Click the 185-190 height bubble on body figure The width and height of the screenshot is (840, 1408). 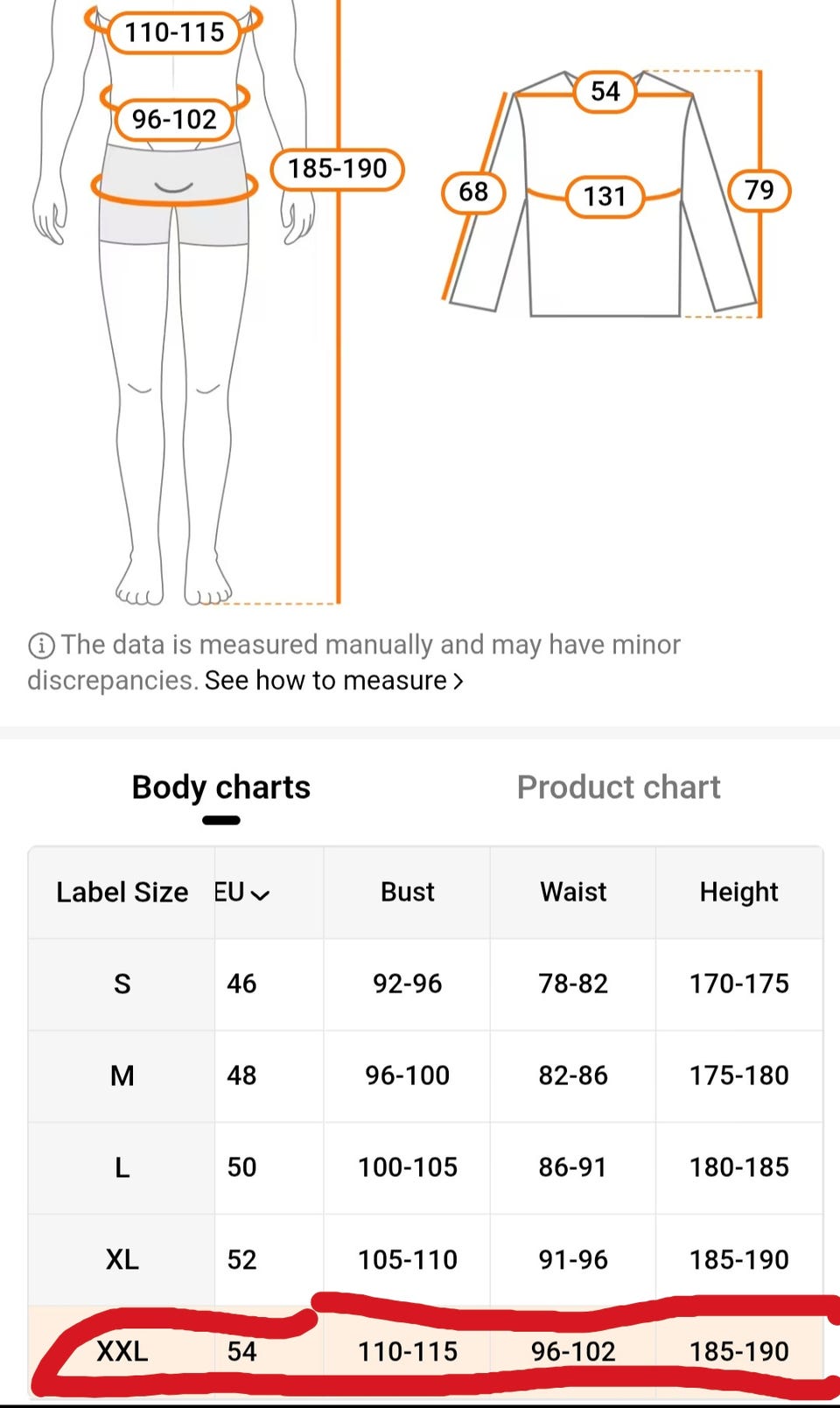[337, 168]
